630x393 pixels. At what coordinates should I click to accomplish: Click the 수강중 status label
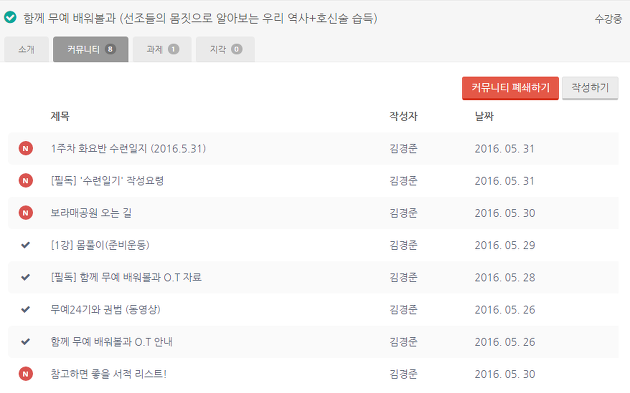point(608,18)
